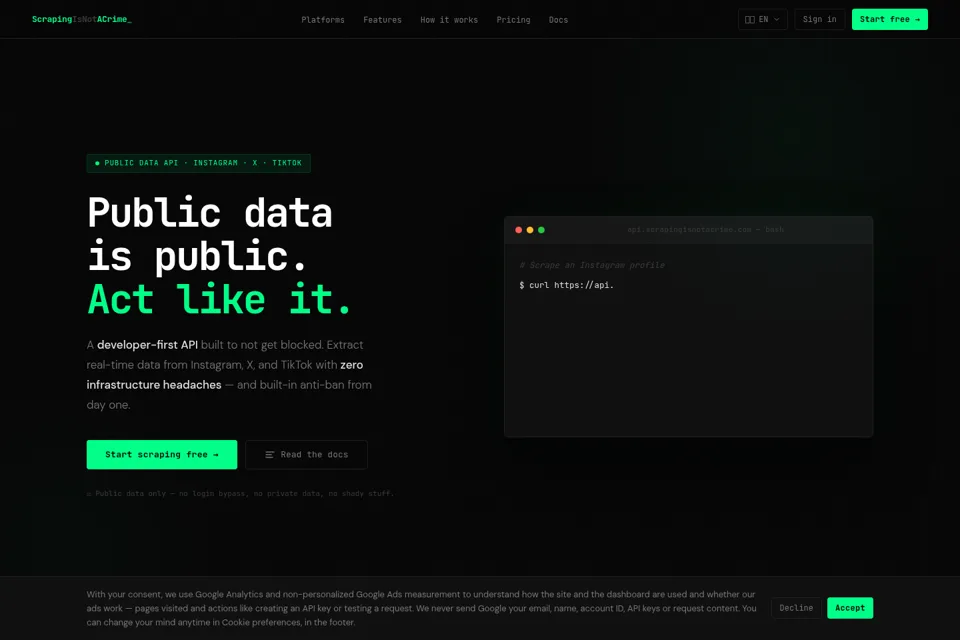Click the language globe icon next to EN
Image resolution: width=960 pixels, height=640 pixels.
(x=749, y=20)
